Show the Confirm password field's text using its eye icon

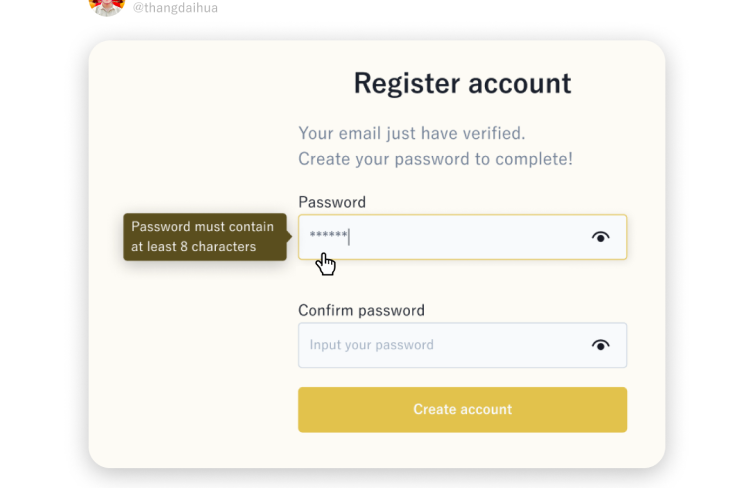coord(600,345)
